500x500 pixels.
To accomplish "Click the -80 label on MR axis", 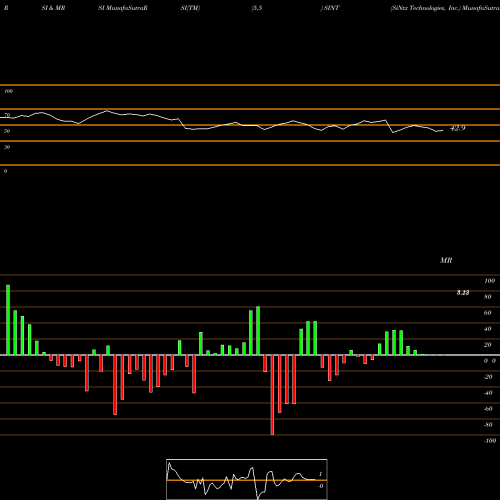I will (x=488, y=425).
